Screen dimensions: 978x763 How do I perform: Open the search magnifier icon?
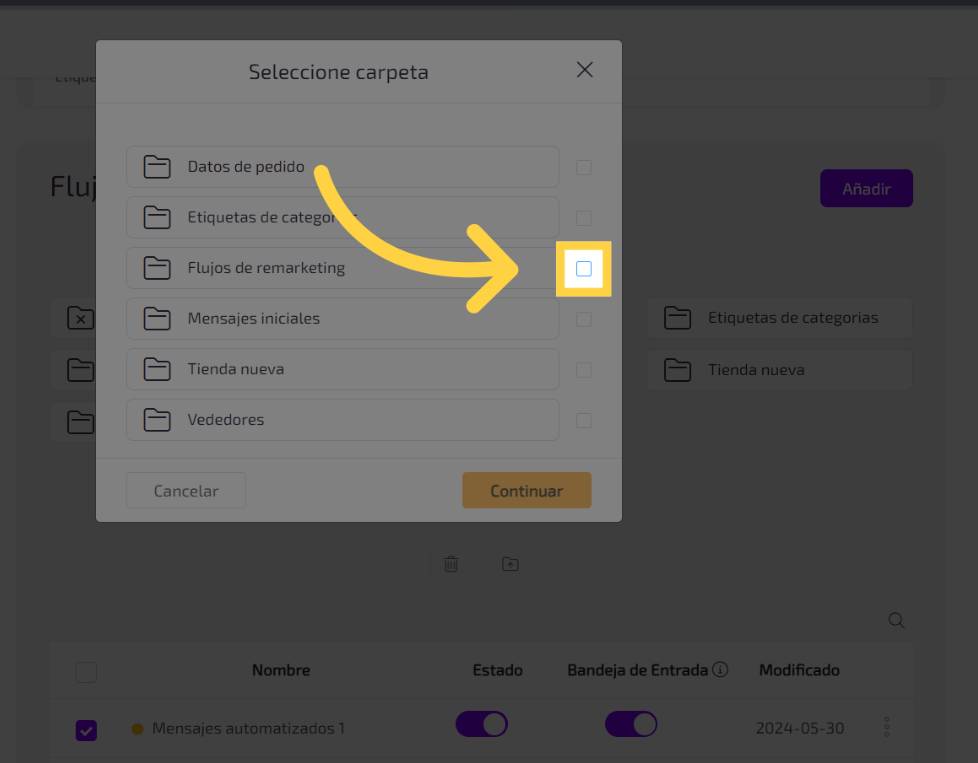pyautogui.click(x=897, y=621)
